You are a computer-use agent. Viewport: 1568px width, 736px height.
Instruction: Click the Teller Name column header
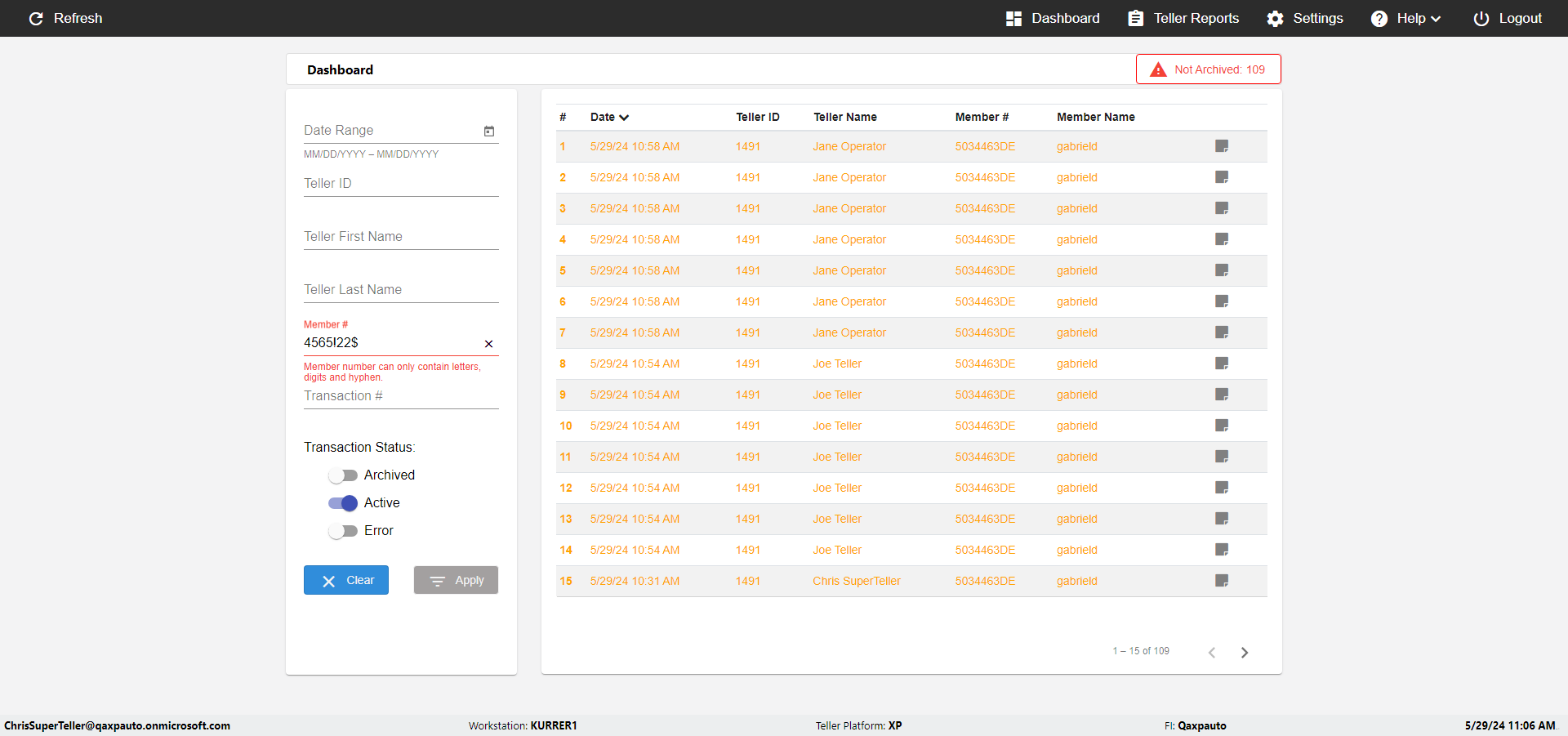point(845,117)
